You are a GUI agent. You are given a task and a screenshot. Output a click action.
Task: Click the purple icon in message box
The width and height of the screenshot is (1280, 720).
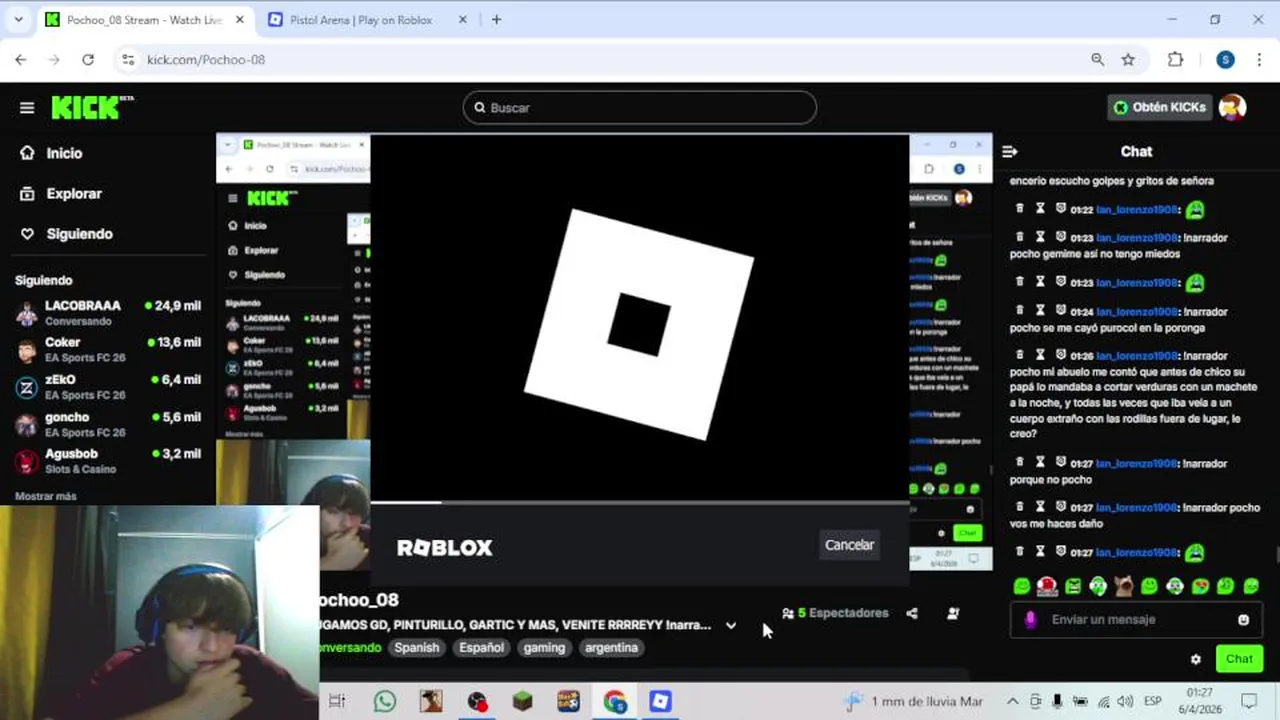click(x=1030, y=620)
